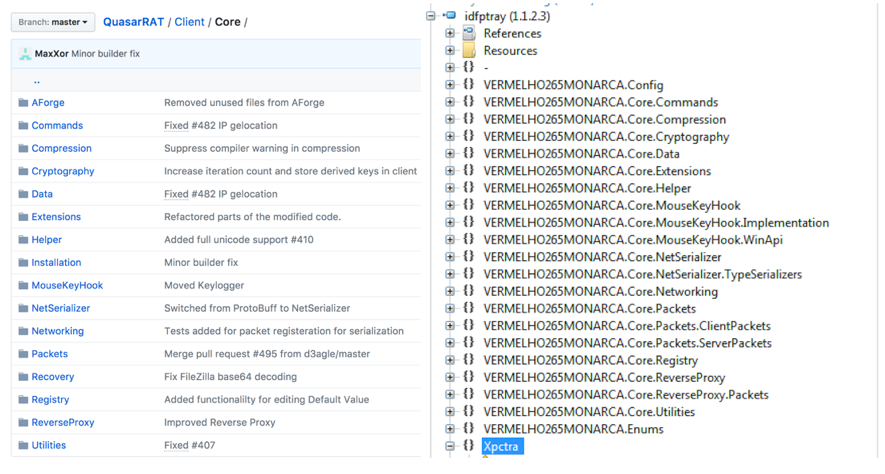885x474 pixels.
Task: Click the References icon in tree
Action: [x=469, y=33]
